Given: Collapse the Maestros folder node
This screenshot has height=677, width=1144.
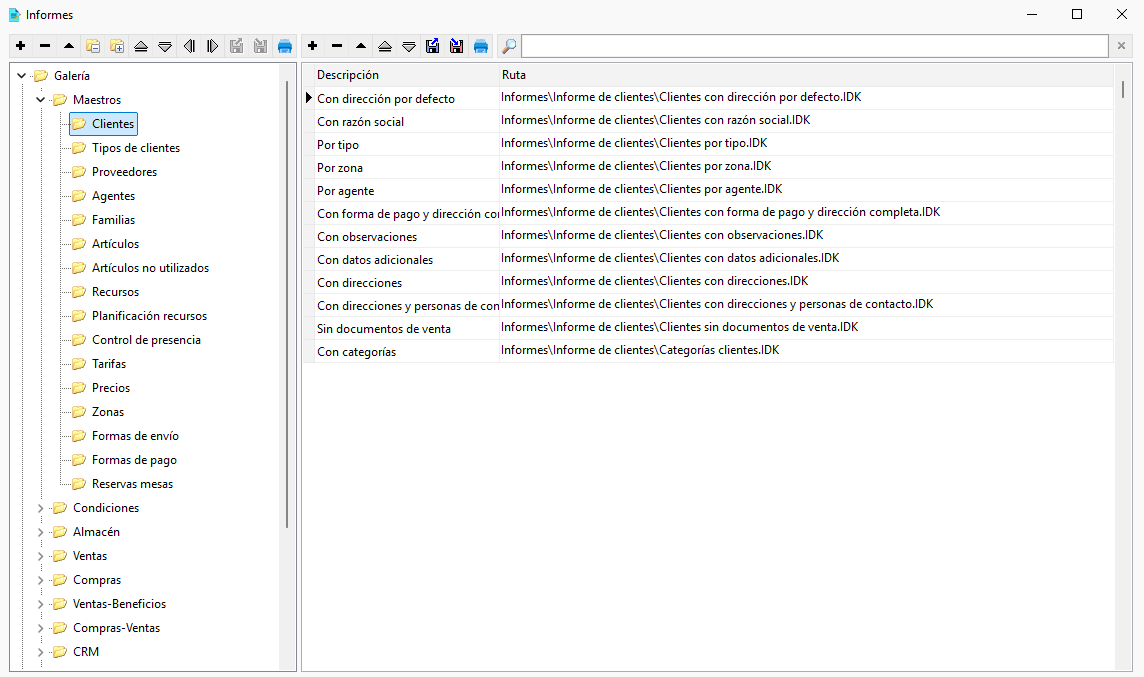Looking at the screenshot, I should [x=41, y=100].
